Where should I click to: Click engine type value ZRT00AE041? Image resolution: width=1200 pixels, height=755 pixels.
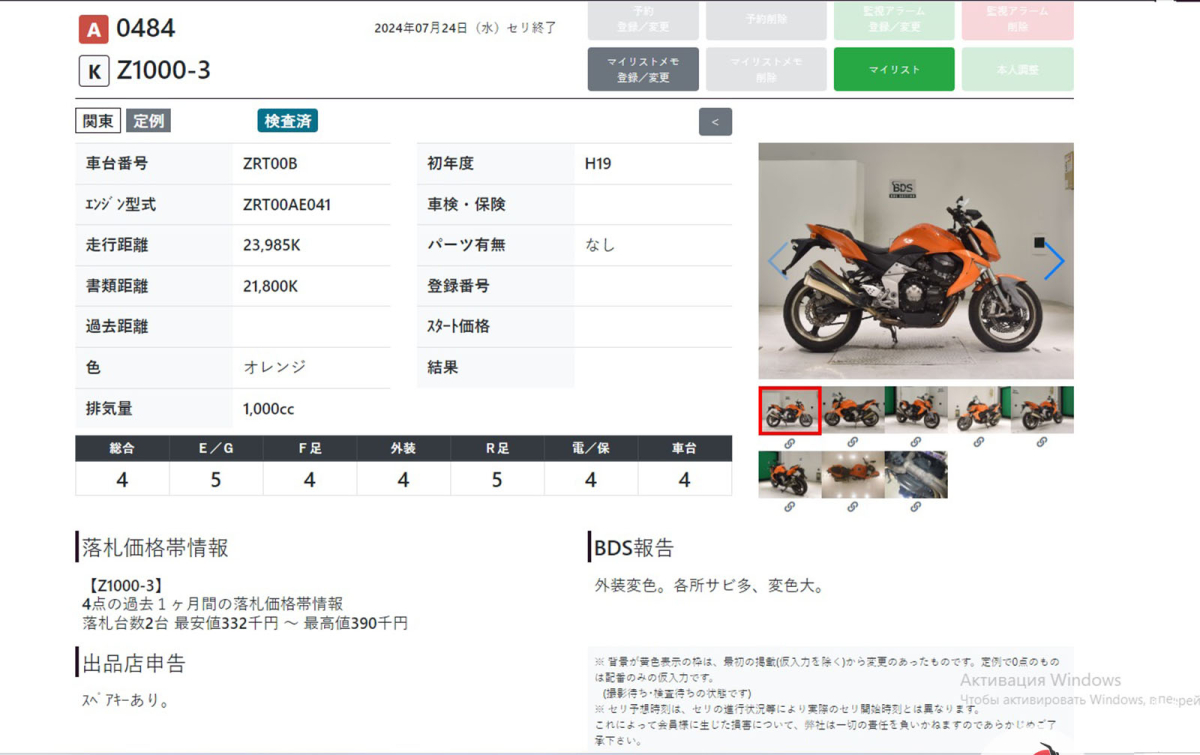click(287, 204)
